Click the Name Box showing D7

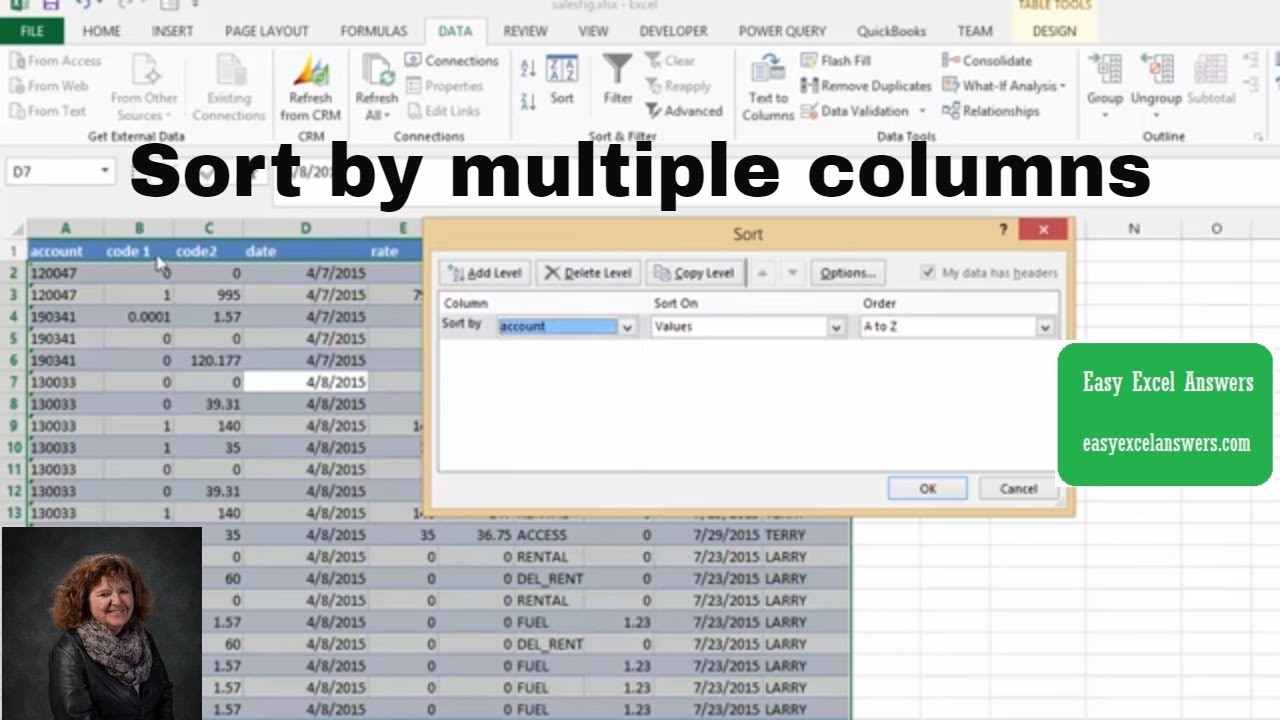pyautogui.click(x=50, y=172)
